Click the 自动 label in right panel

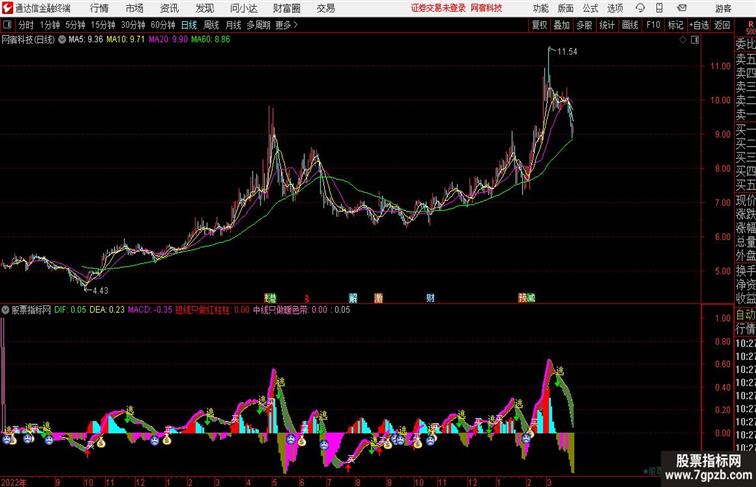coord(745,315)
